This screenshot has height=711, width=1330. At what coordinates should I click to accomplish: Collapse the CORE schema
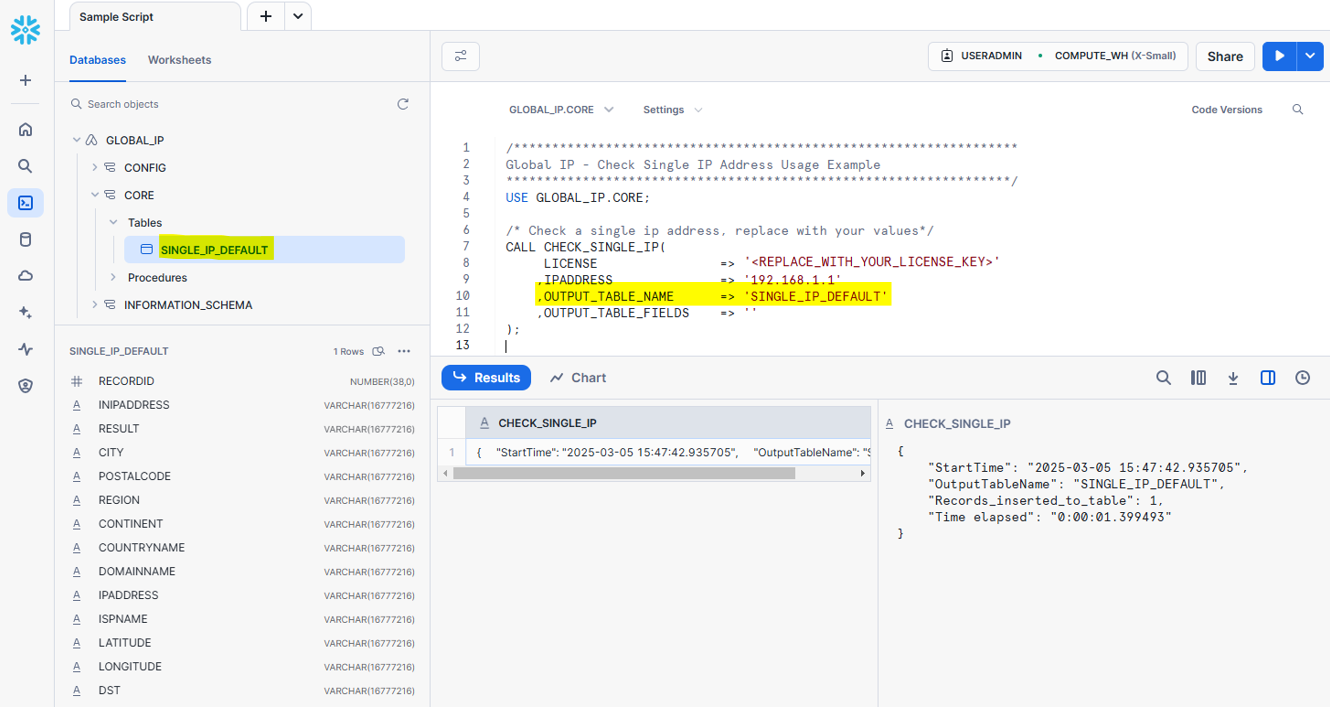point(95,195)
